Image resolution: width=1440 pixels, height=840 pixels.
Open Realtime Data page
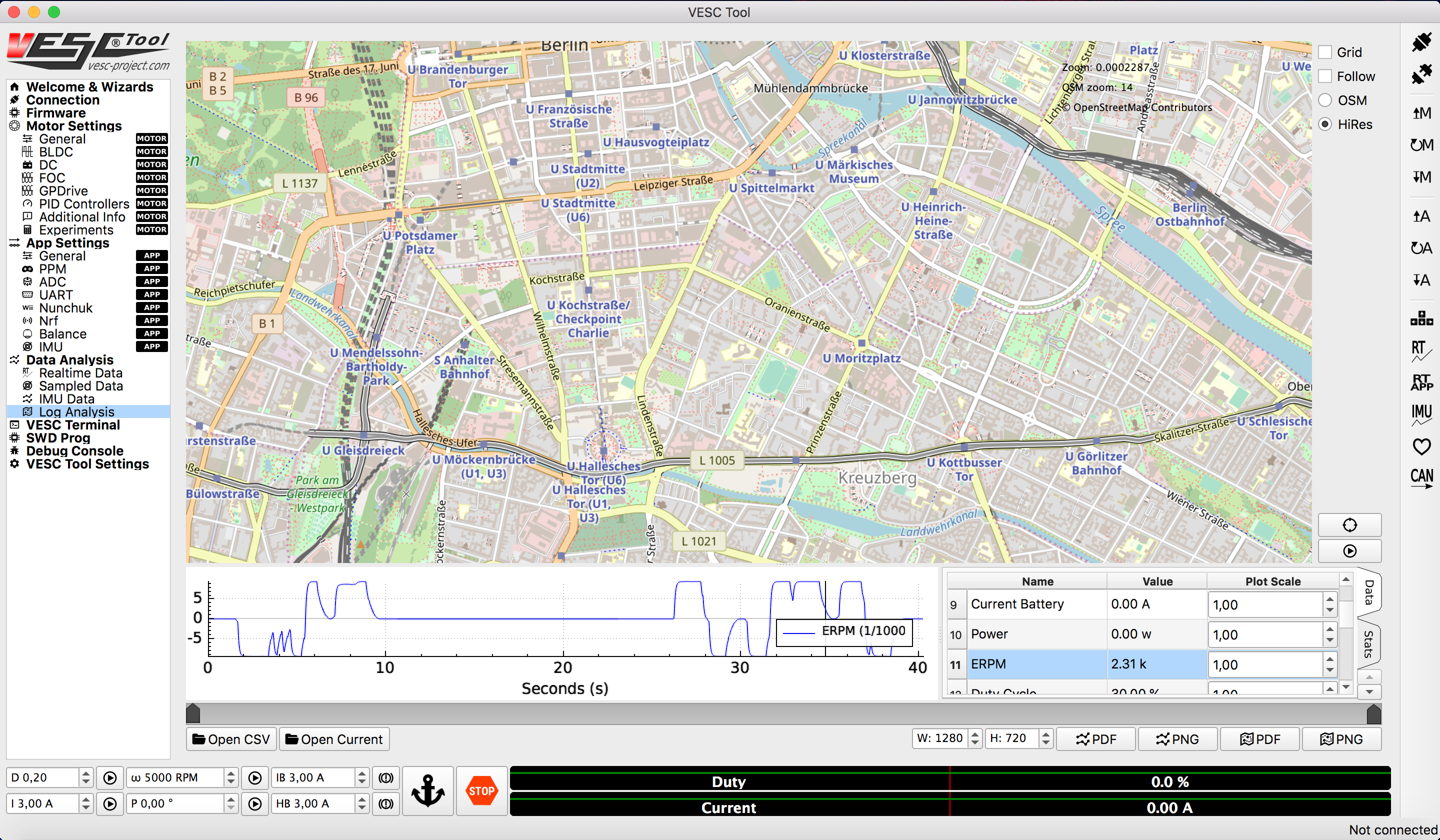coord(80,373)
